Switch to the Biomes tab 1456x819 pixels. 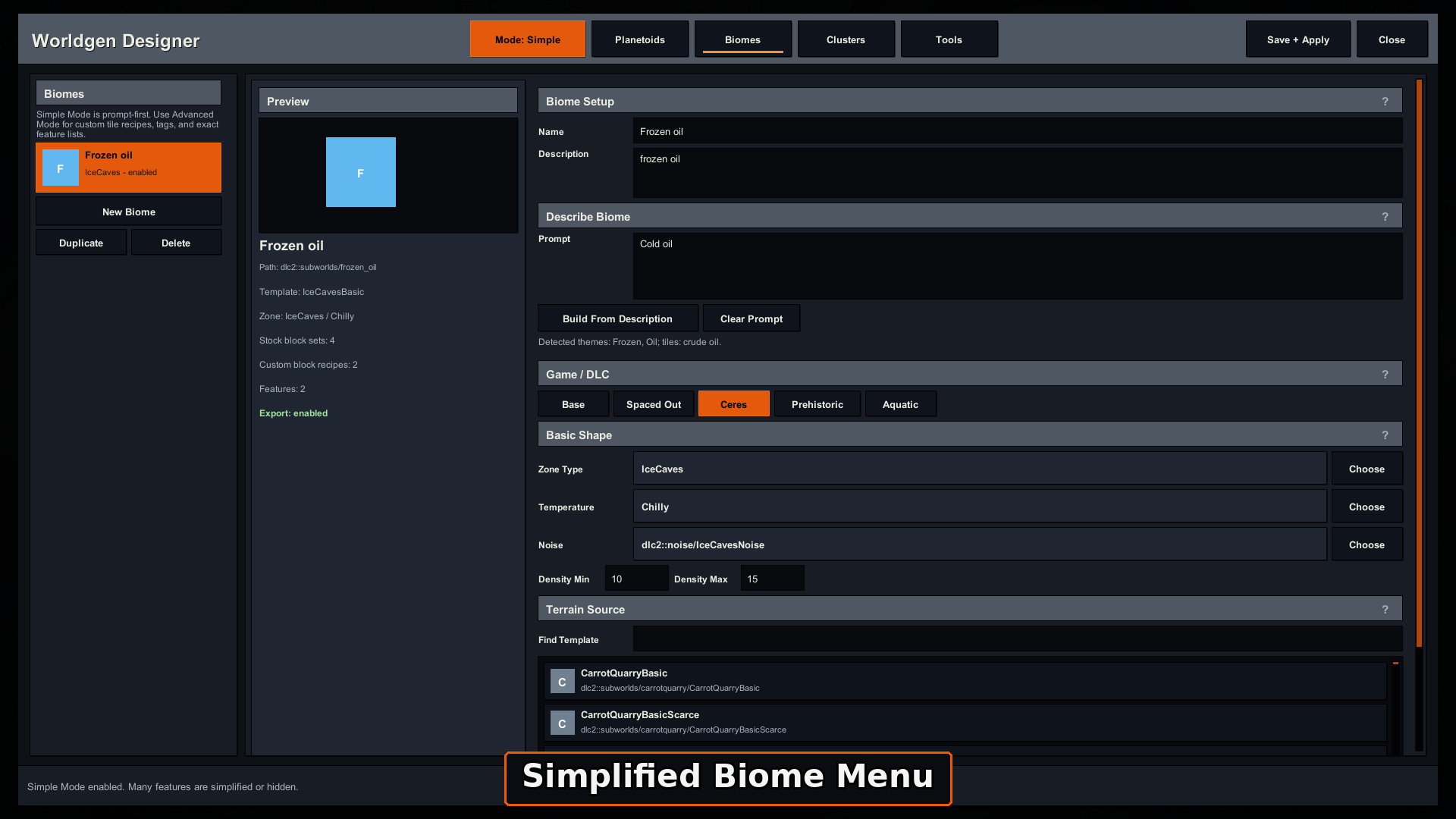pos(743,39)
